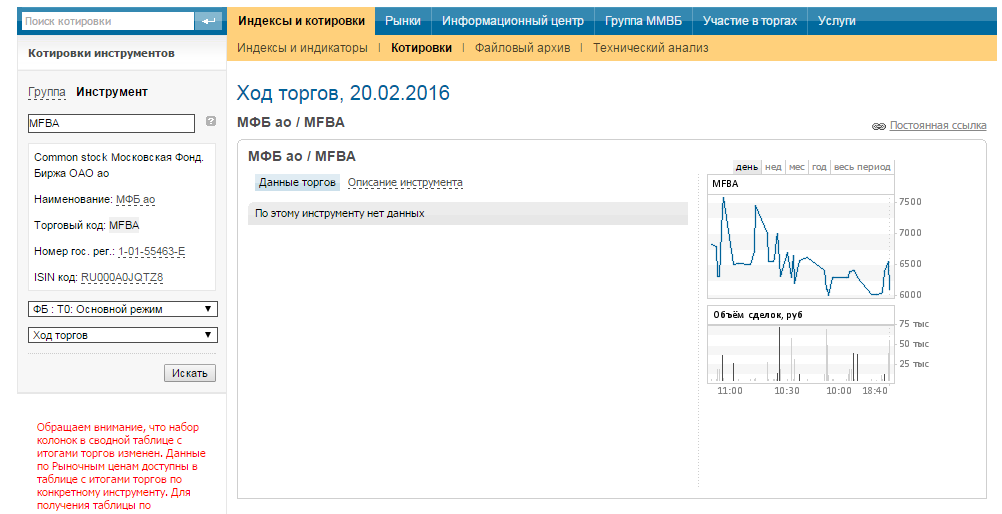
Task: Expand the Ход торгов dropdown
Action: point(123,335)
